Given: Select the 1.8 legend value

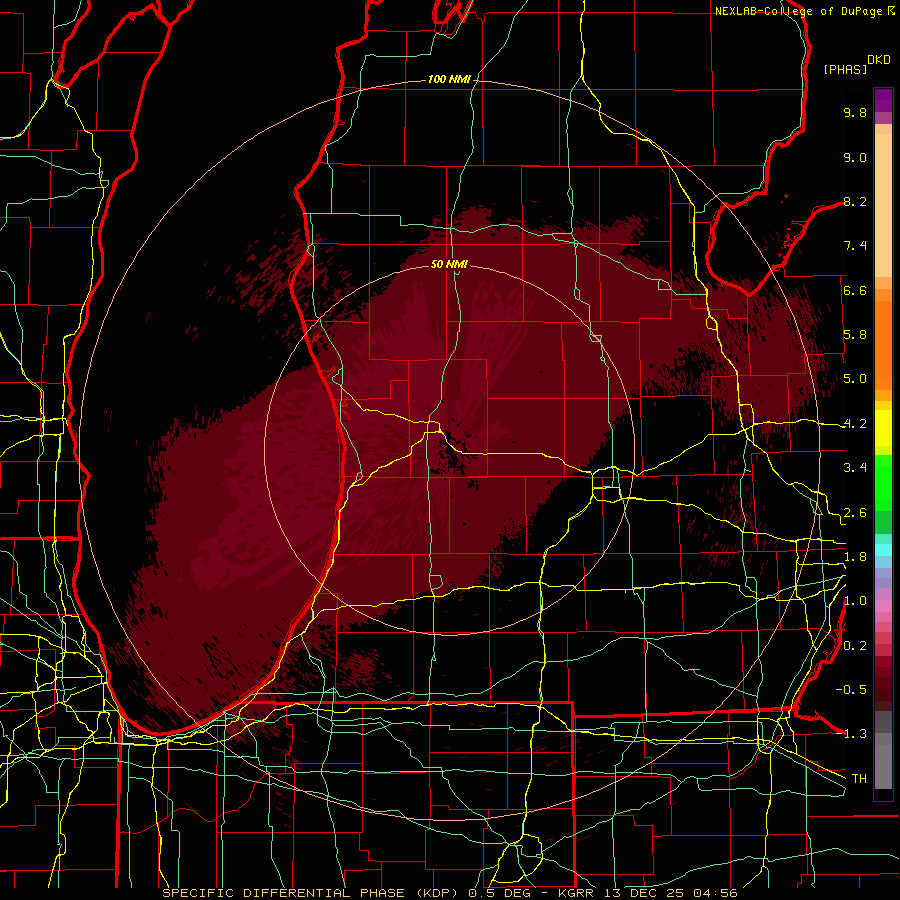Looking at the screenshot, I should pos(855,557).
